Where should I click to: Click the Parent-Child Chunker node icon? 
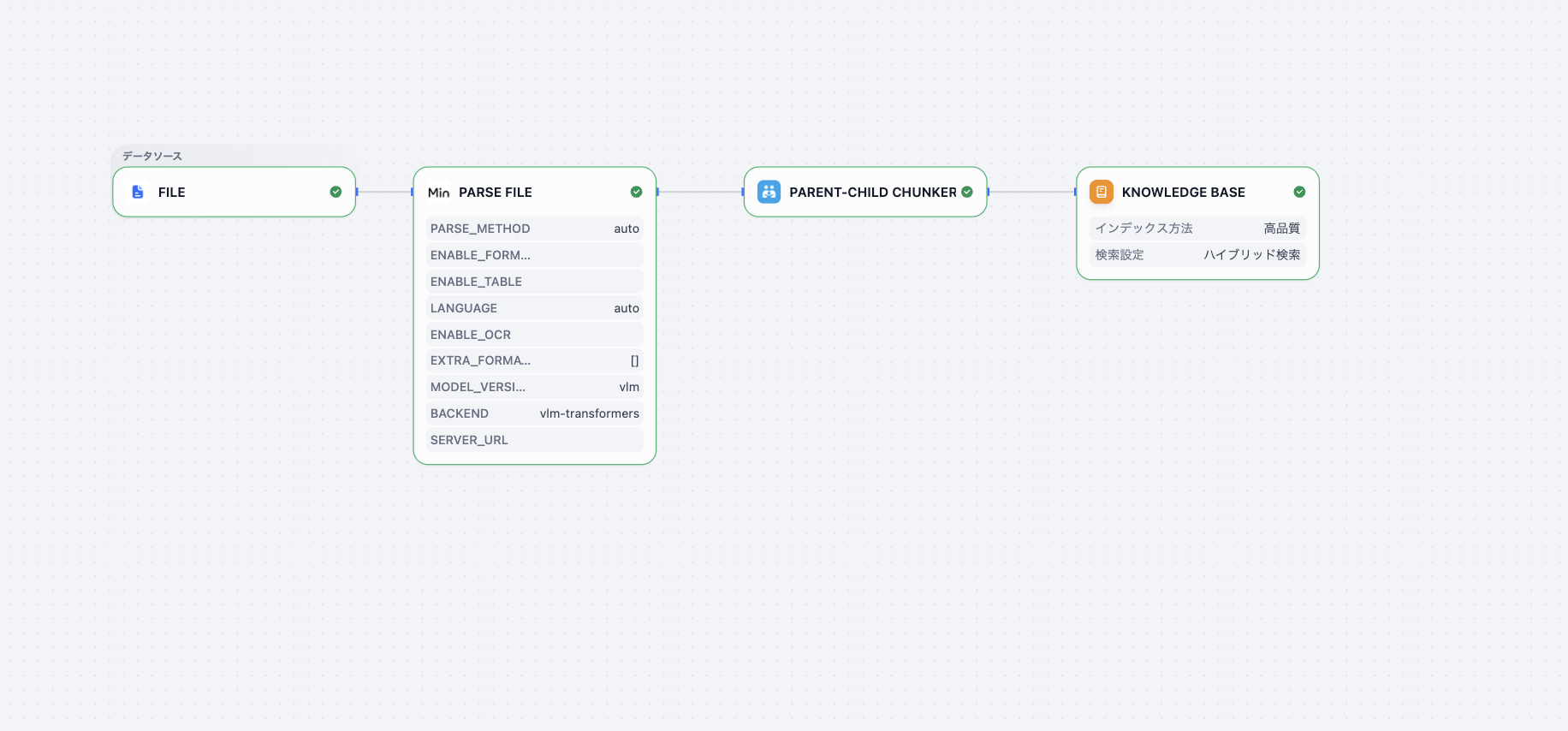(769, 192)
